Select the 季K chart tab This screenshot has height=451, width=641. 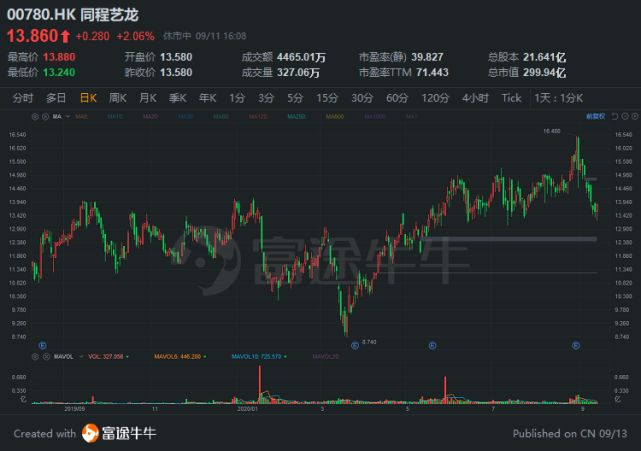pos(177,98)
